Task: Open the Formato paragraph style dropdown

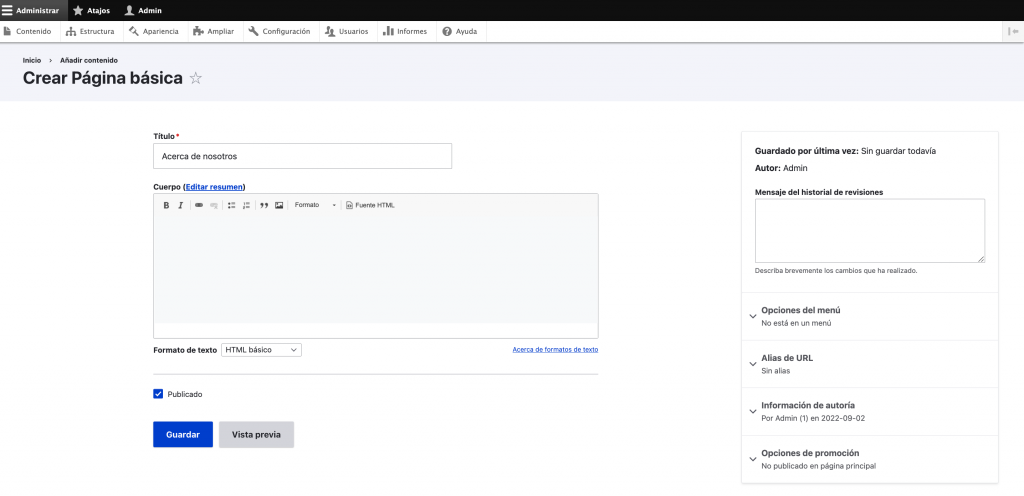Action: 315,205
